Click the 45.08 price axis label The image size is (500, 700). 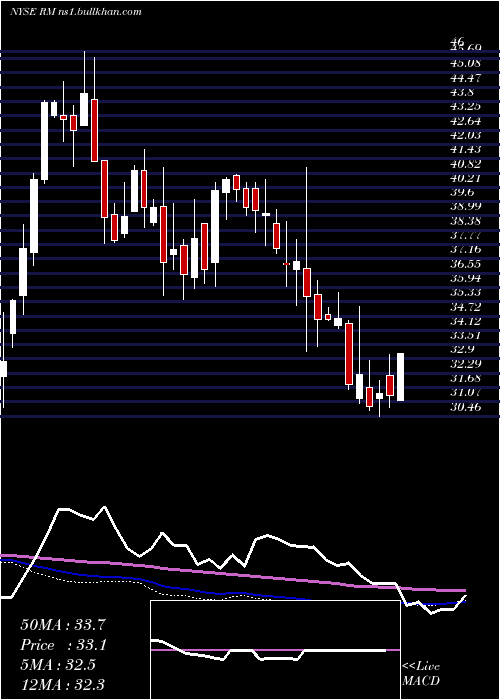click(x=466, y=63)
